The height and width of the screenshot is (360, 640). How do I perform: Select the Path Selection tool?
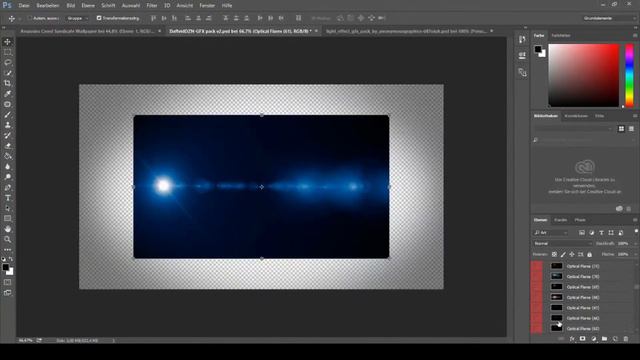click(x=7, y=208)
